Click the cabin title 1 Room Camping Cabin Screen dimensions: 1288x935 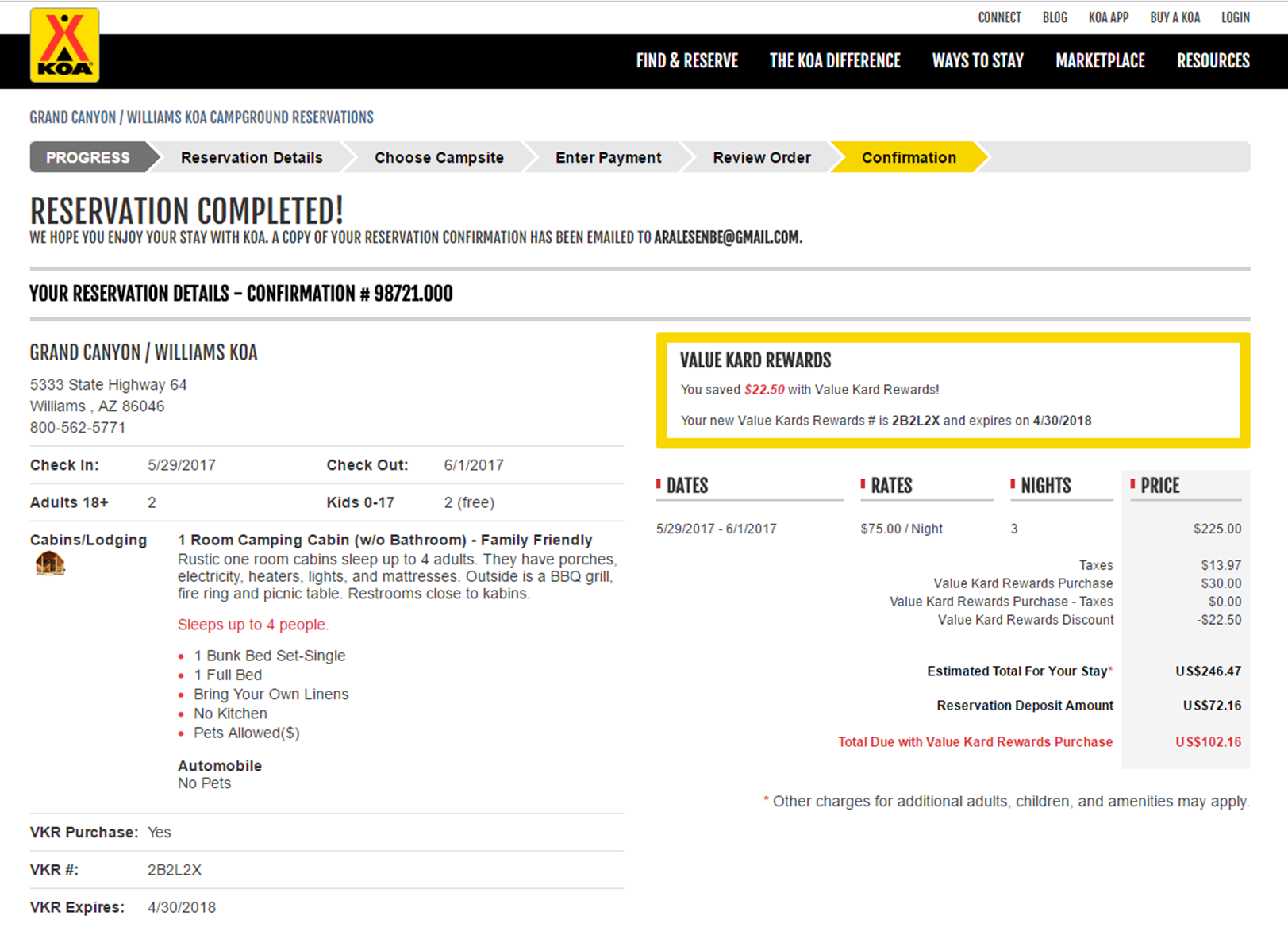click(385, 540)
